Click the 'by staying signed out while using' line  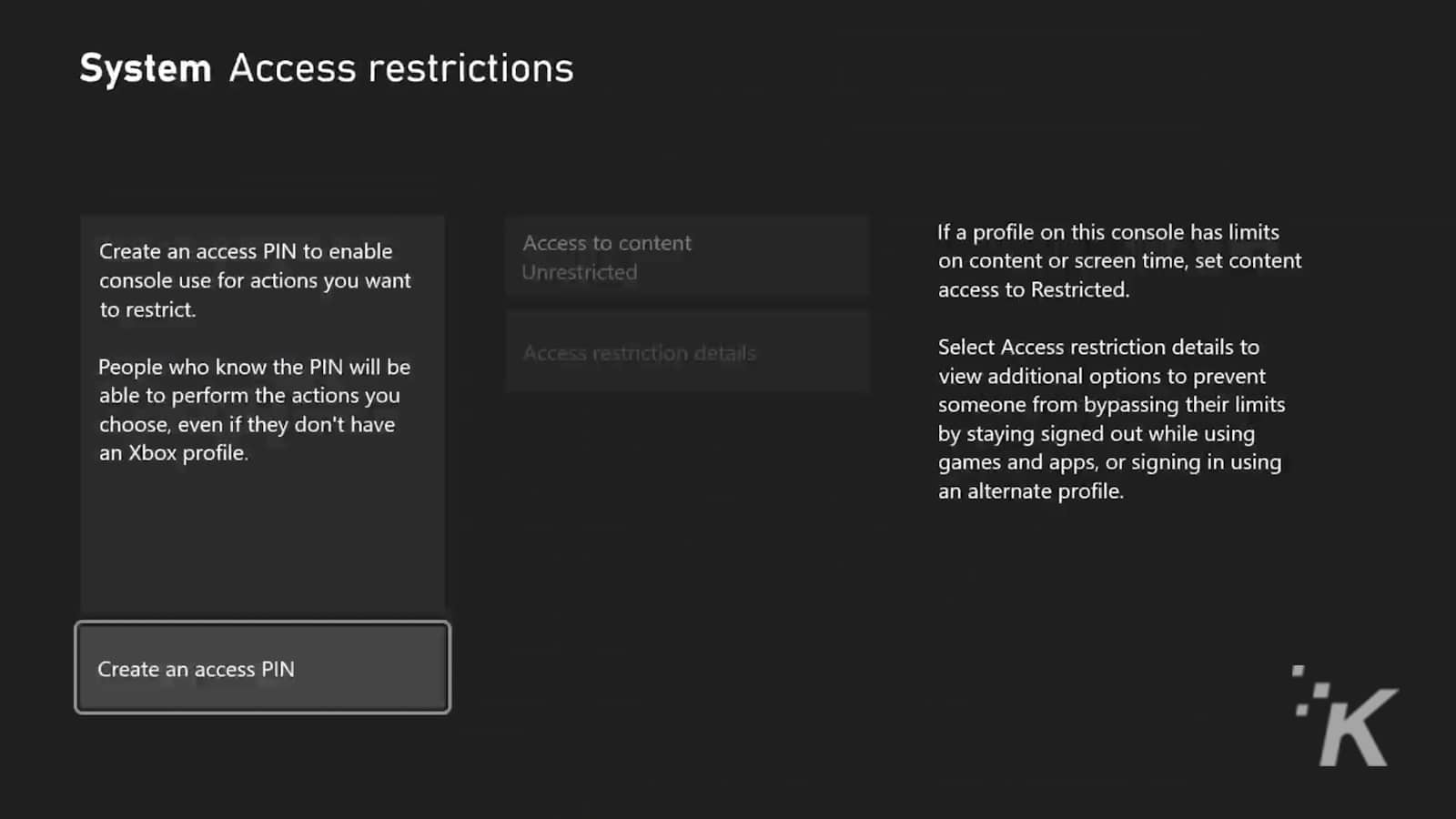[1097, 433]
